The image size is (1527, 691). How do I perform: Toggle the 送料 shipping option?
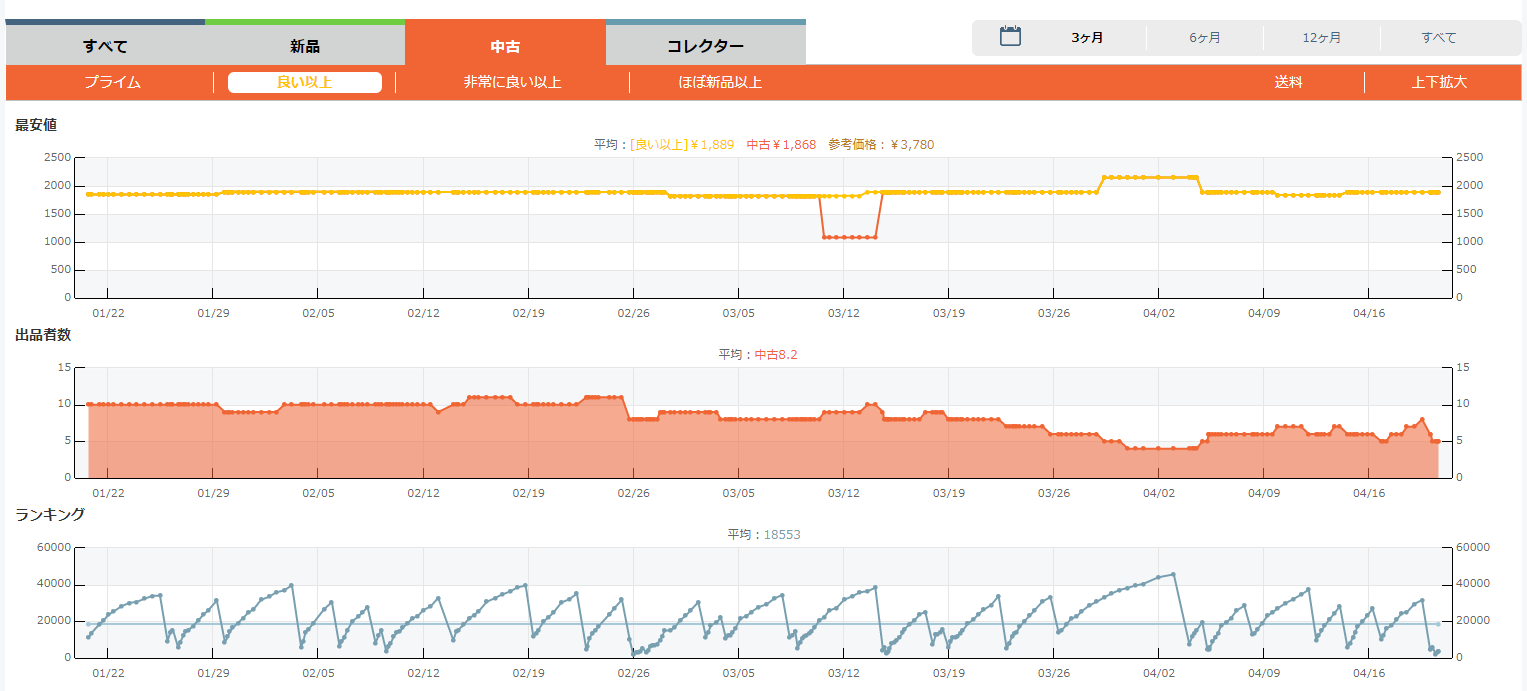1288,82
